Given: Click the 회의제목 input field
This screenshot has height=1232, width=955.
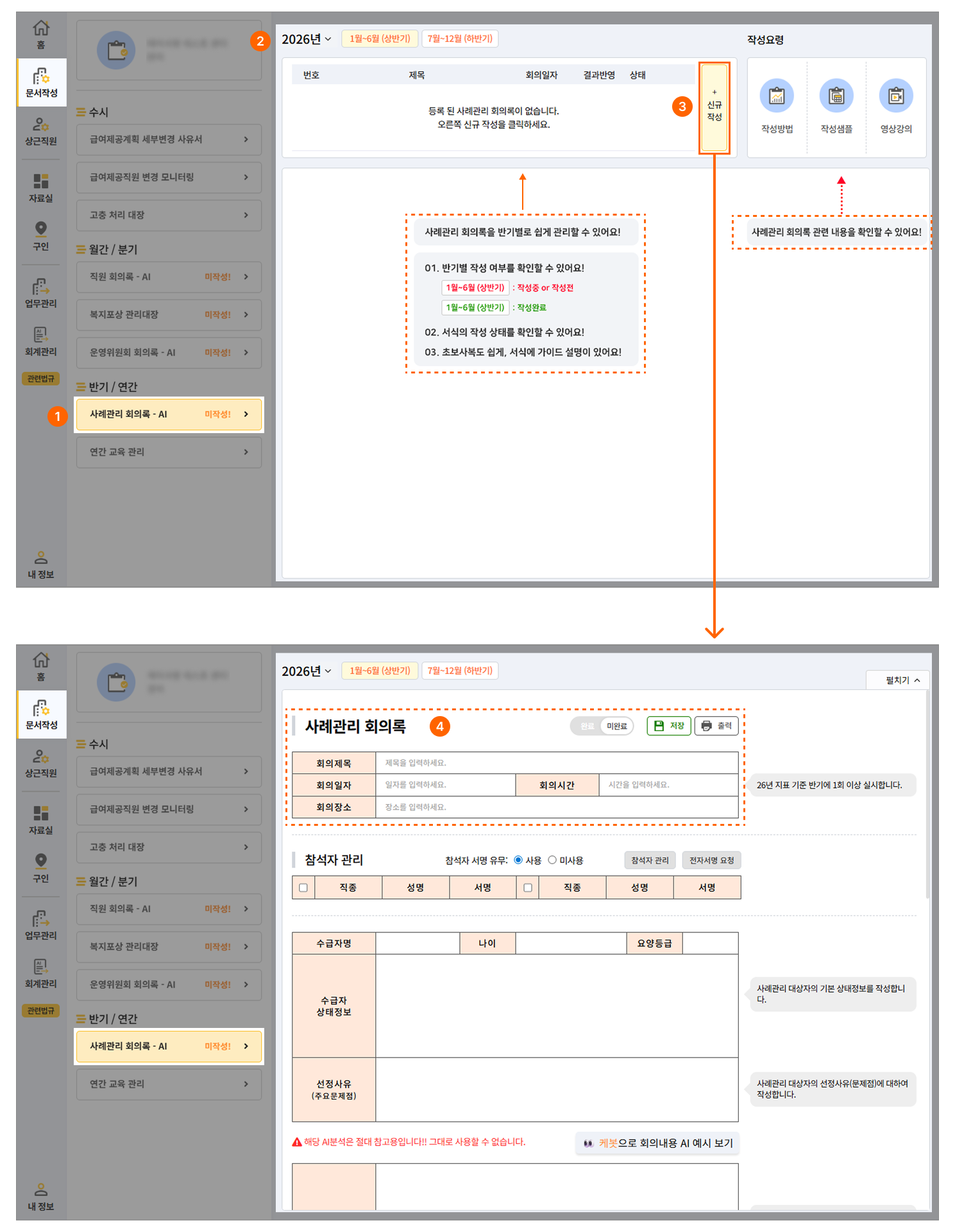Looking at the screenshot, I should click(556, 763).
